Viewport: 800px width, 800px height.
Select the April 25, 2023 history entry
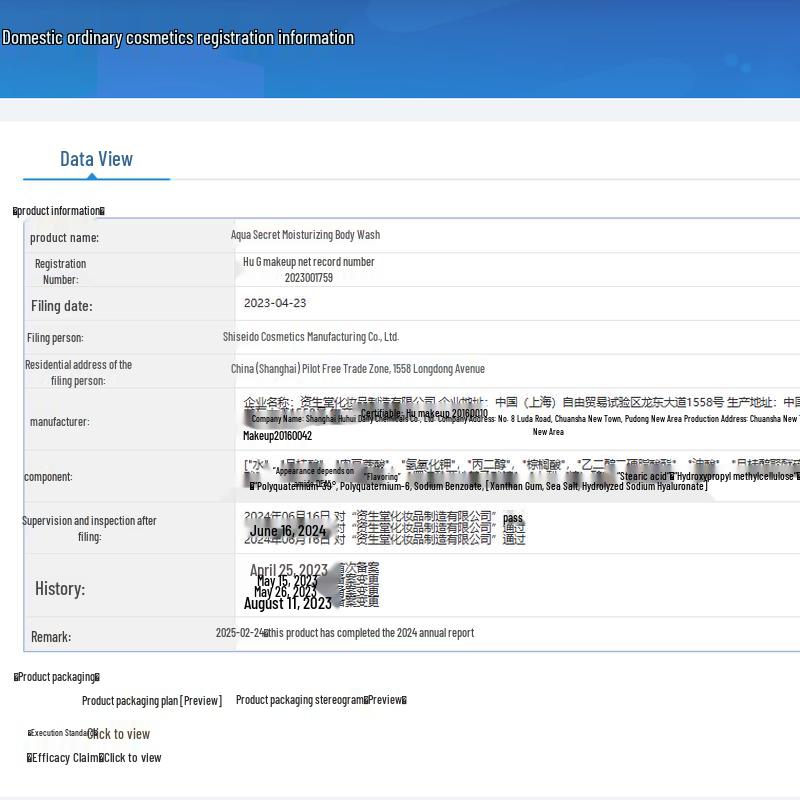(288, 571)
